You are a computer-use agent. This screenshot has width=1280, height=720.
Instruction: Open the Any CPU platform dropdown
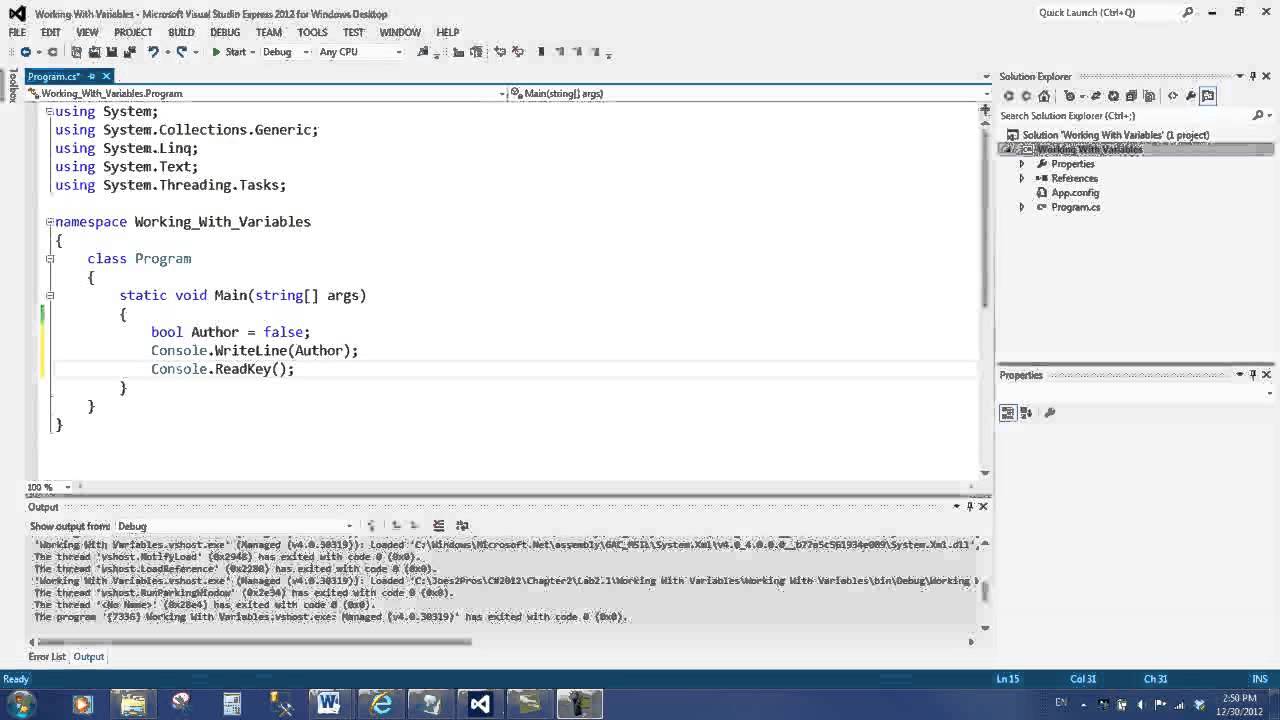[x=360, y=52]
